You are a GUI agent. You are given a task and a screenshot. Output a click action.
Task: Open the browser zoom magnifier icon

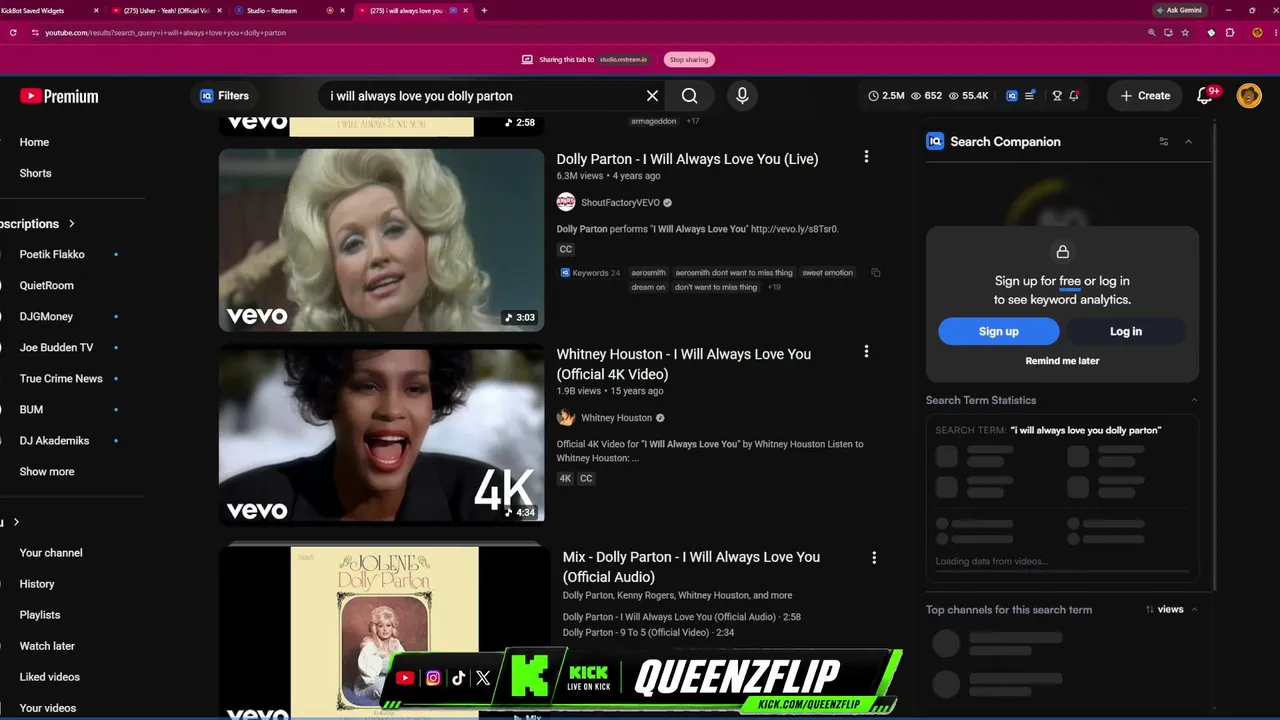(1152, 33)
